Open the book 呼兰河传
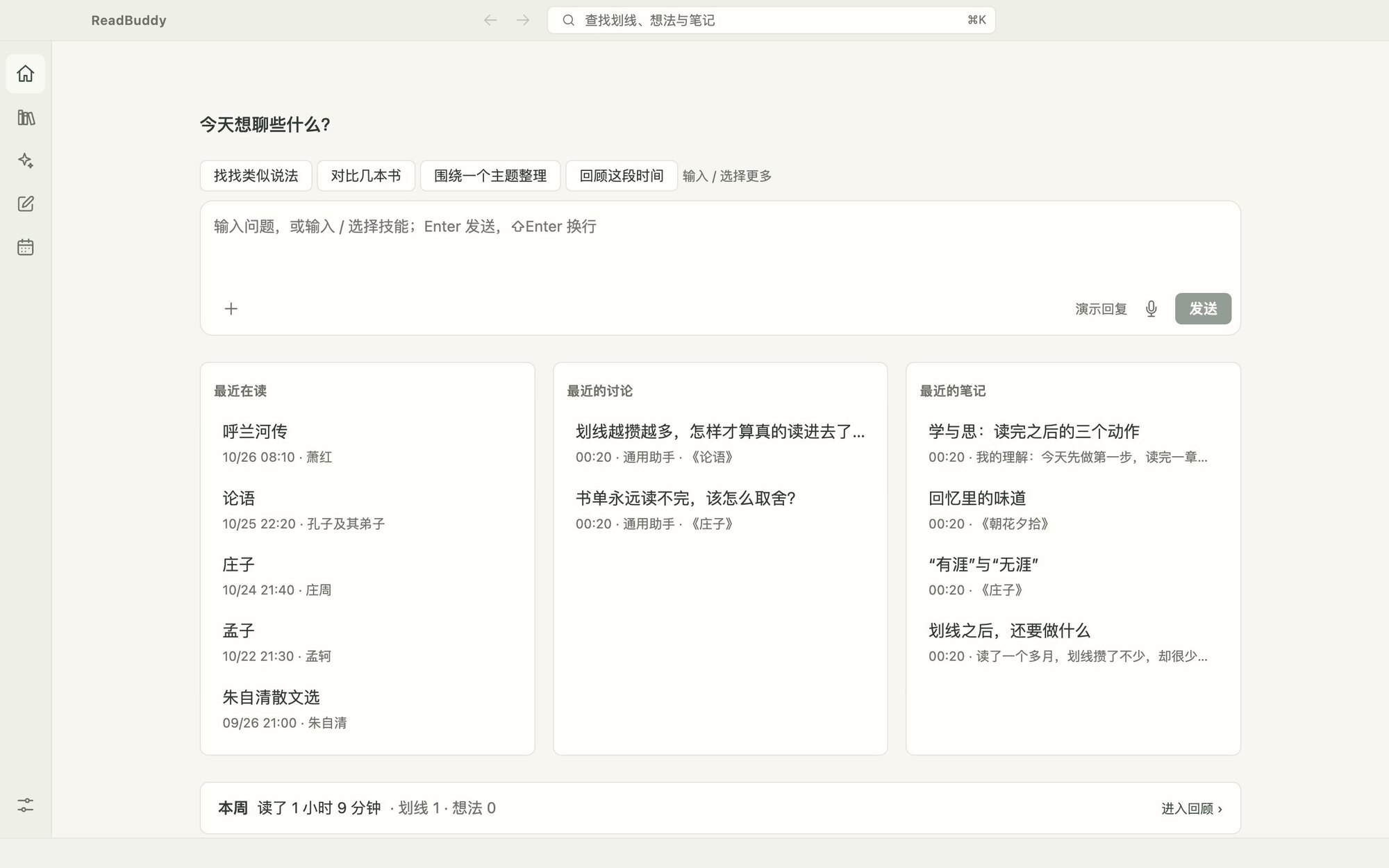 pyautogui.click(x=367, y=443)
